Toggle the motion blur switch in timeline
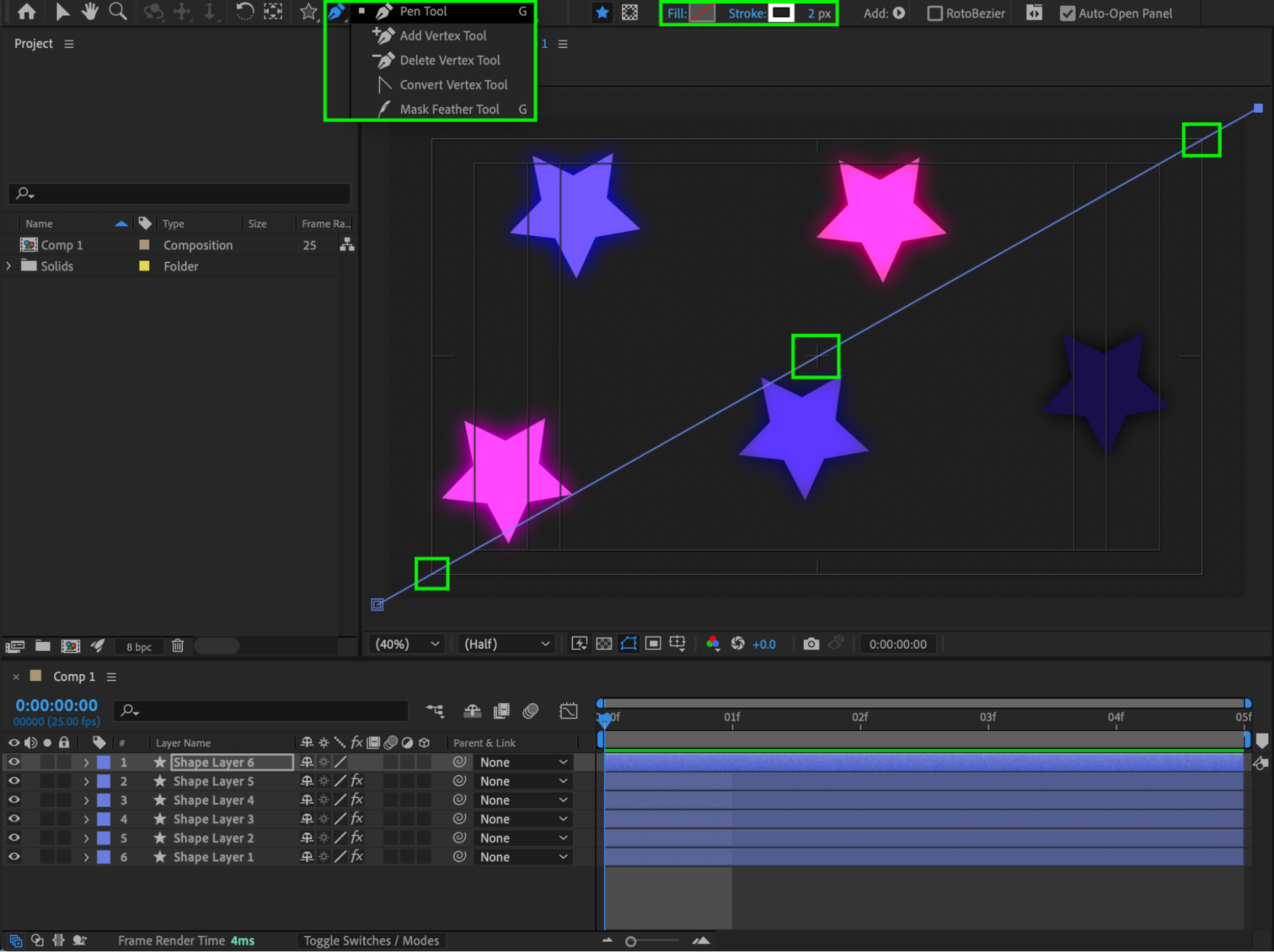This screenshot has height=952, width=1274. (x=530, y=710)
